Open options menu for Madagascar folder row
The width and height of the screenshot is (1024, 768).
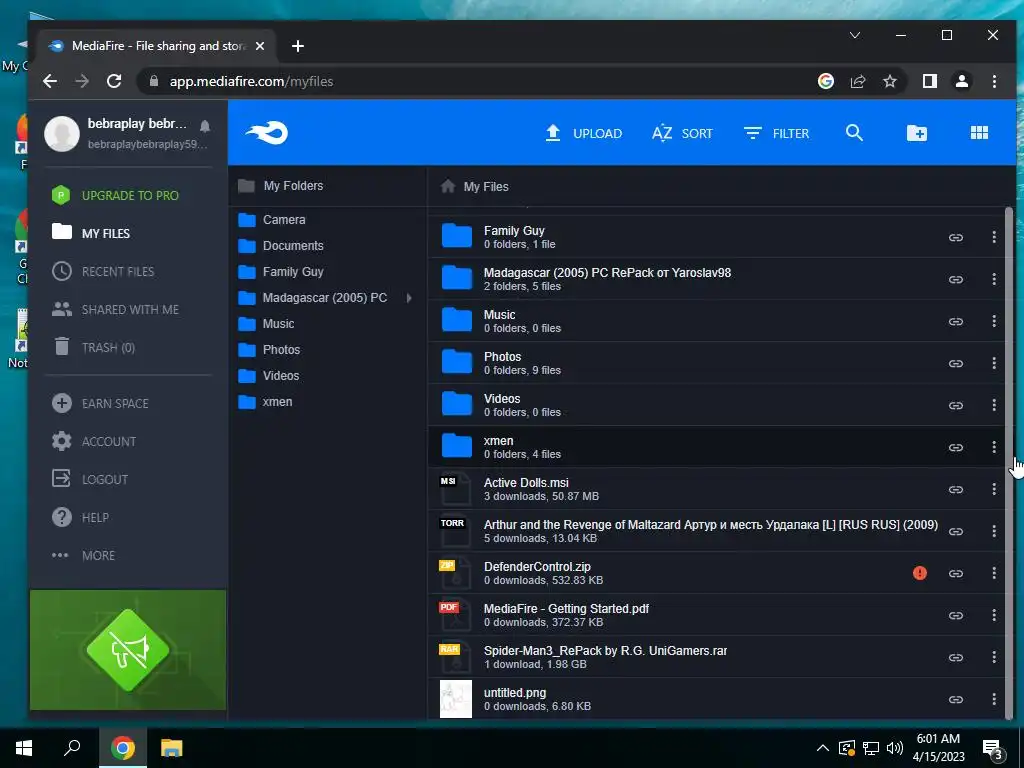click(994, 279)
